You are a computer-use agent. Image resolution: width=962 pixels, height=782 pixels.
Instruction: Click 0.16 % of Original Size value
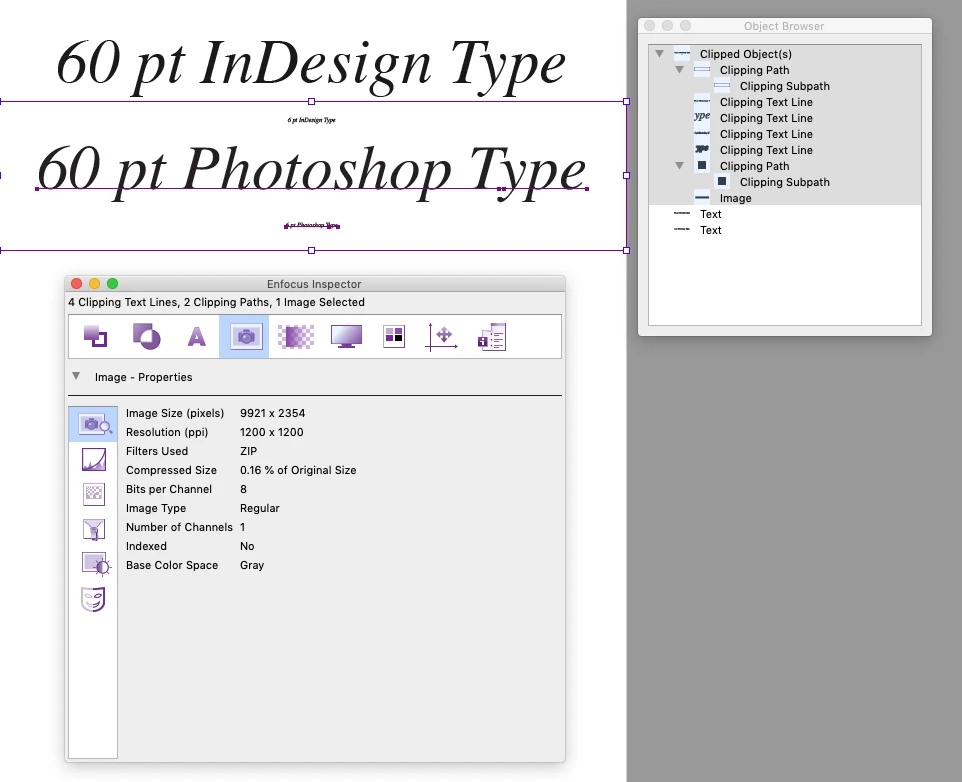(x=298, y=470)
